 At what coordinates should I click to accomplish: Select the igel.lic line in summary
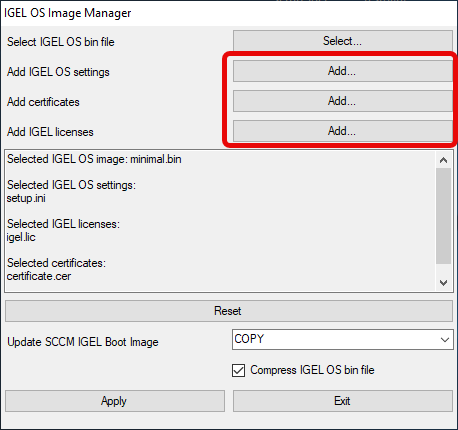pos(21,237)
